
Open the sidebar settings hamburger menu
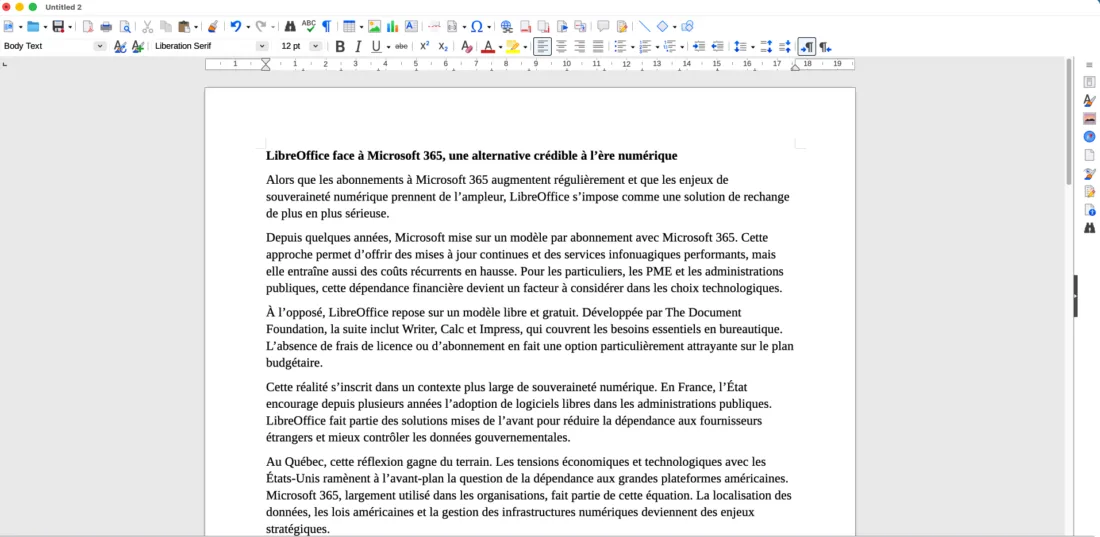(1089, 64)
